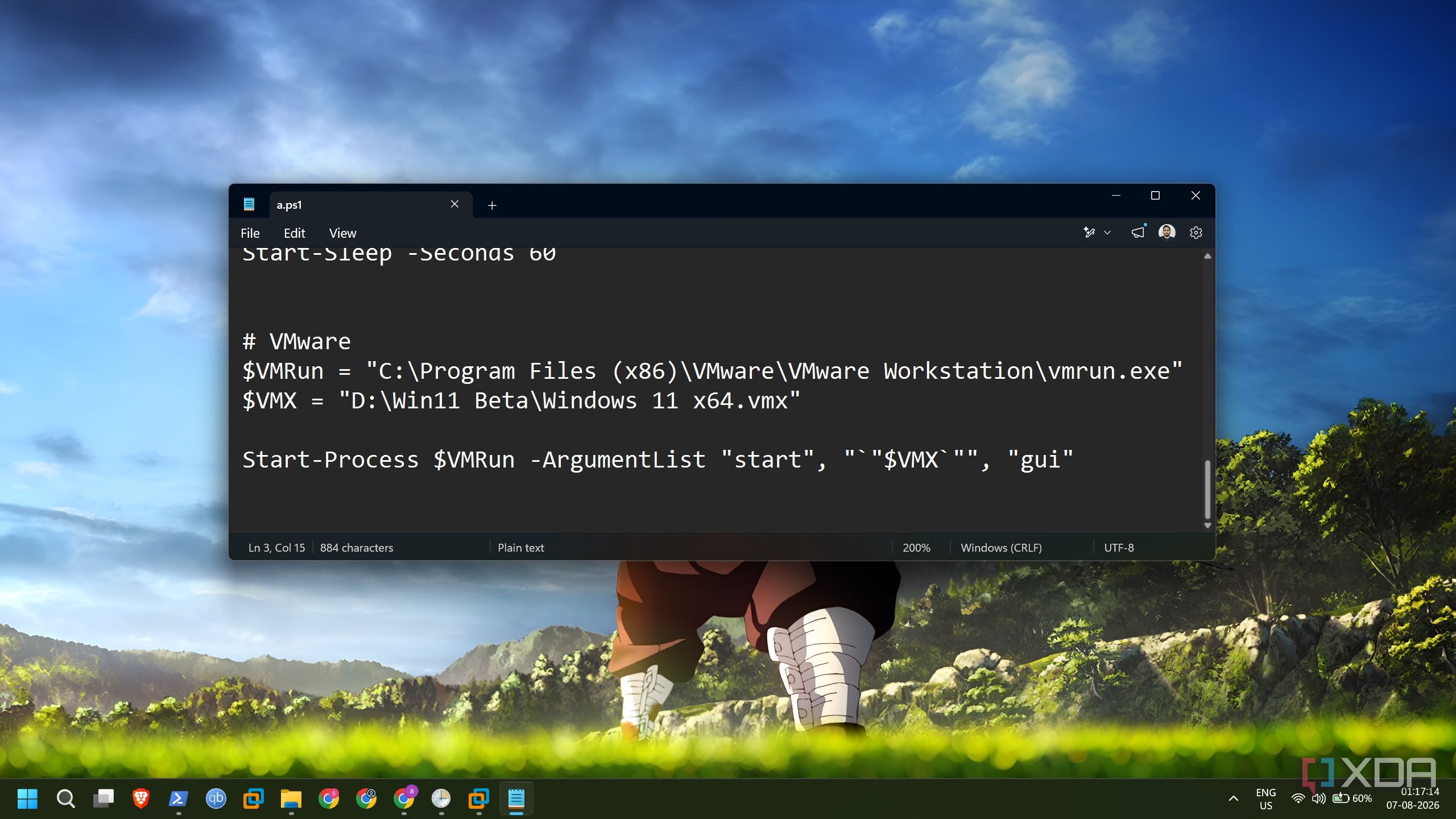Open the account profile picture in Notepad
Image resolution: width=1456 pixels, height=819 pixels.
(1167, 233)
